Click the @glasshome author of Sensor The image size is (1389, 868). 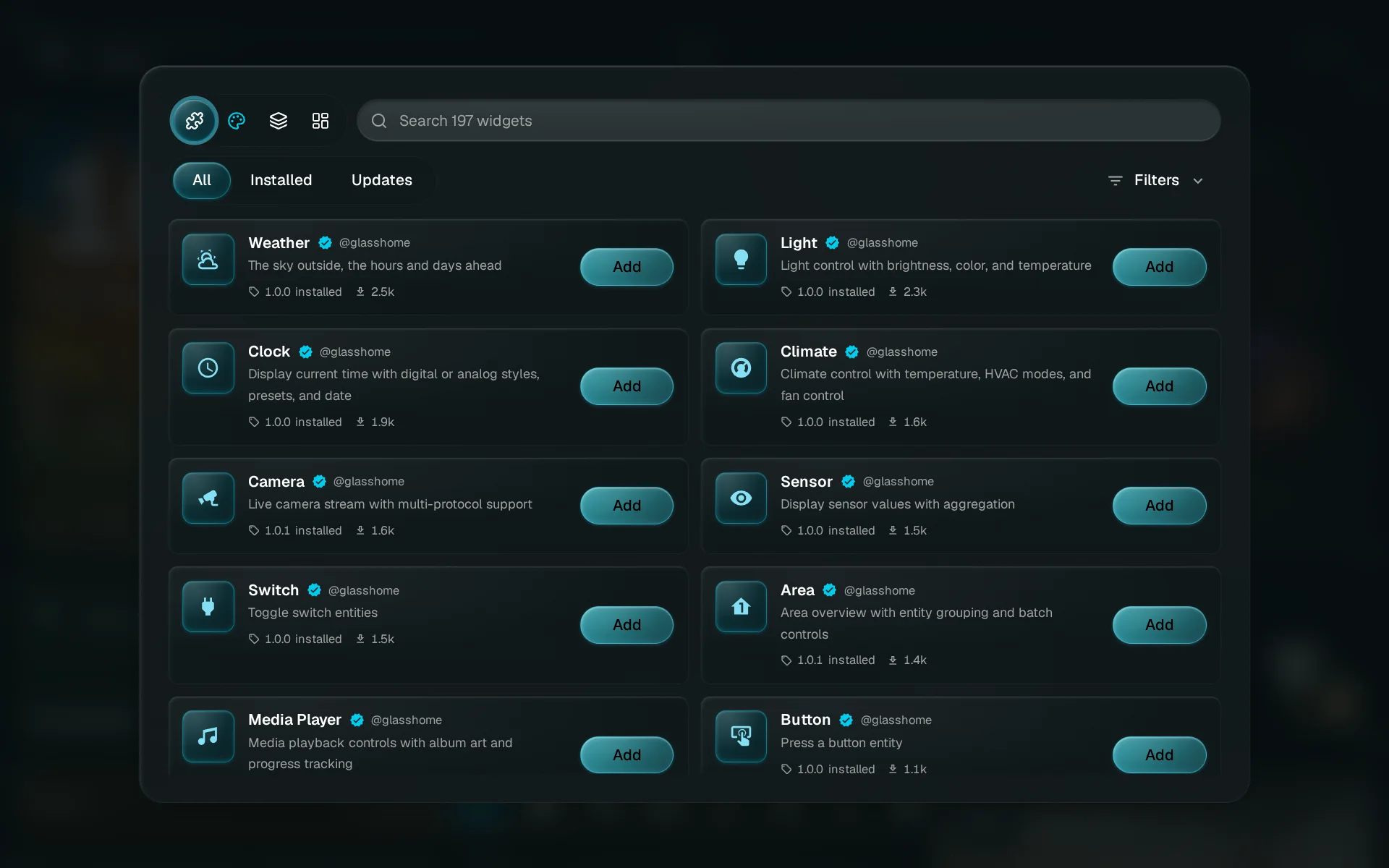[899, 482]
